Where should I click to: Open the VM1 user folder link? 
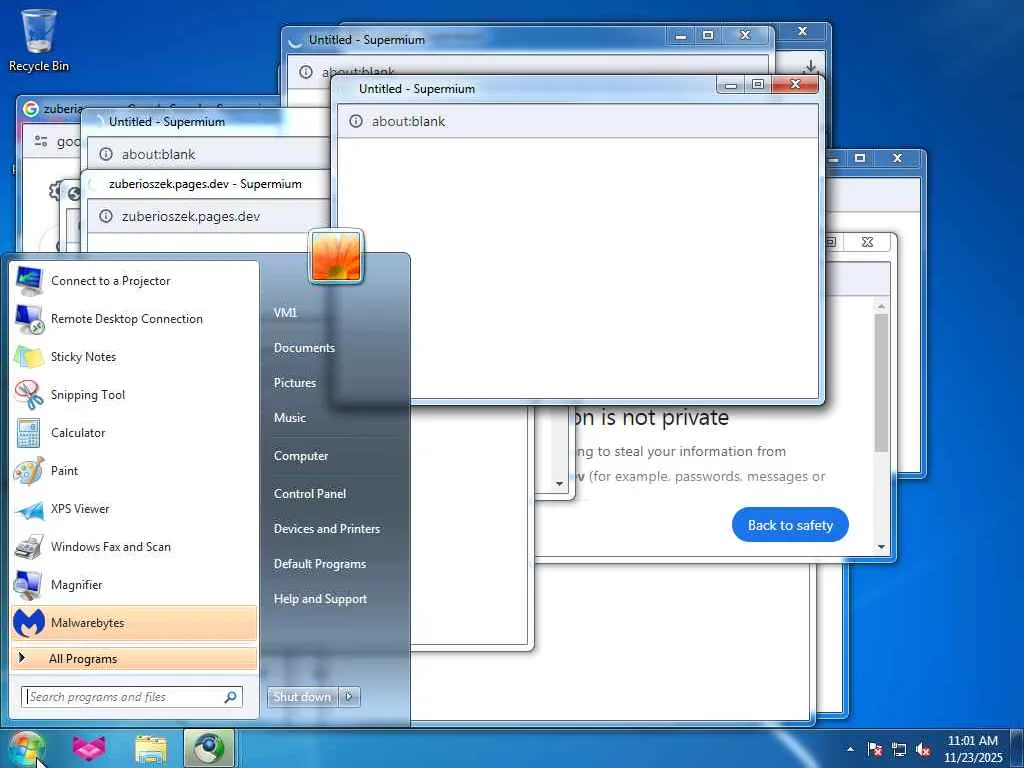pyautogui.click(x=285, y=312)
